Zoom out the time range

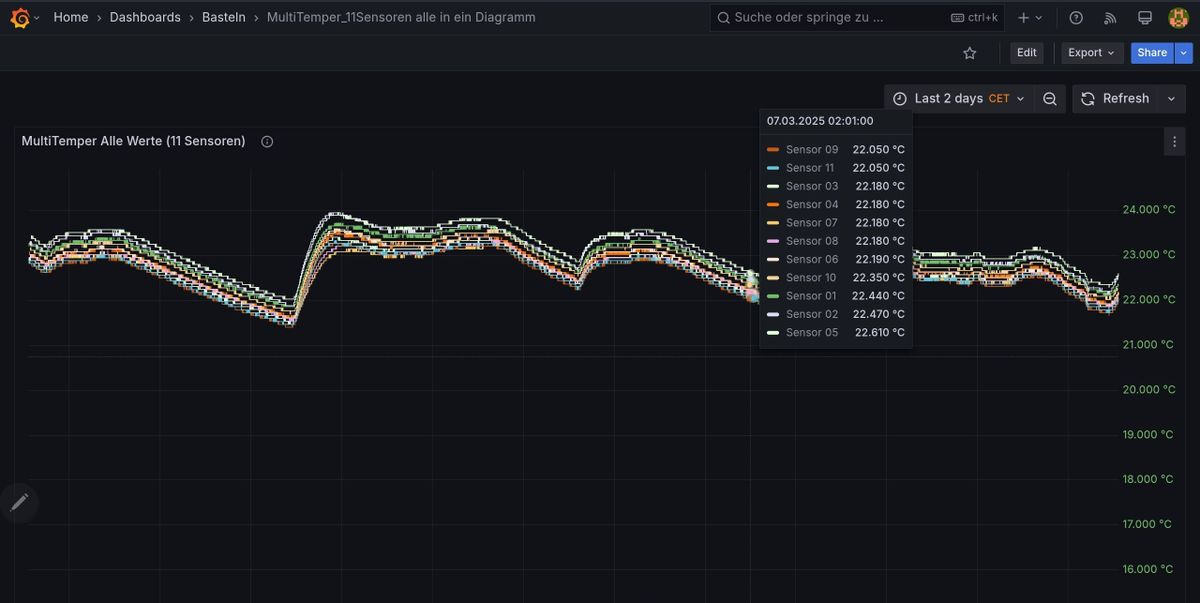[x=1049, y=98]
